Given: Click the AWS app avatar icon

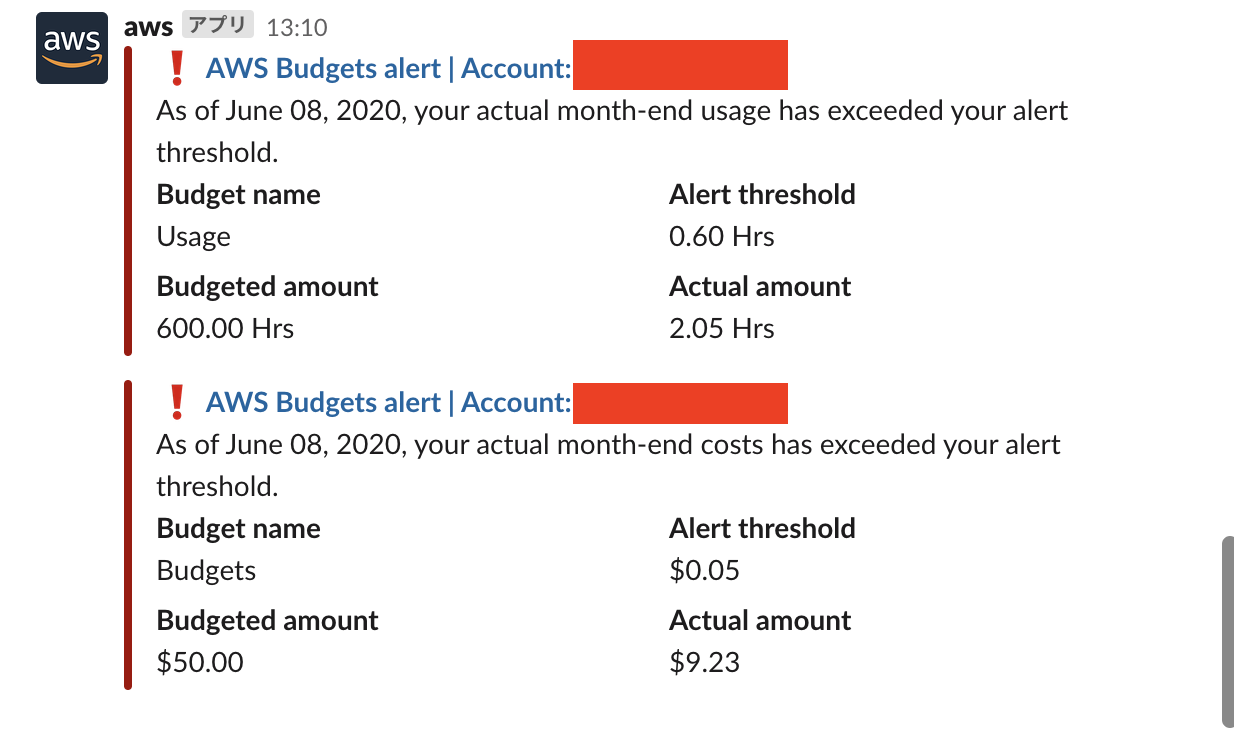Looking at the screenshot, I should (x=71, y=48).
